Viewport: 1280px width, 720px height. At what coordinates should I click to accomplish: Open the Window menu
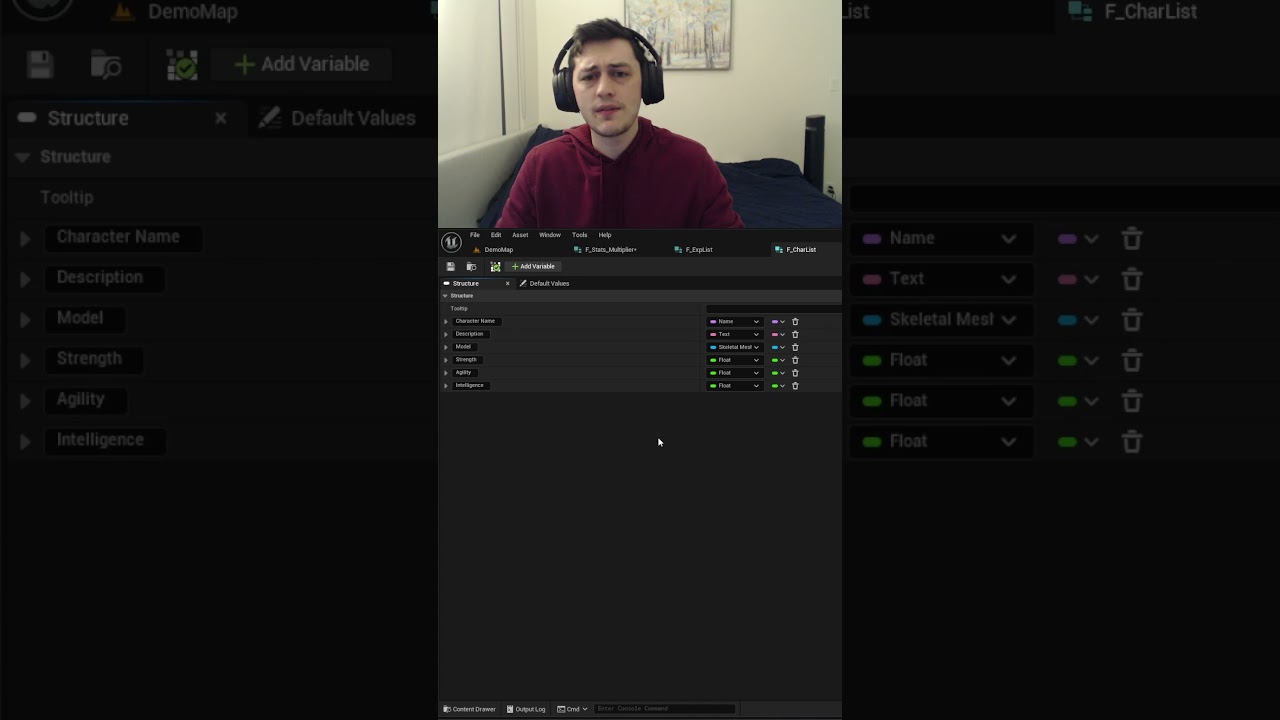pos(550,235)
